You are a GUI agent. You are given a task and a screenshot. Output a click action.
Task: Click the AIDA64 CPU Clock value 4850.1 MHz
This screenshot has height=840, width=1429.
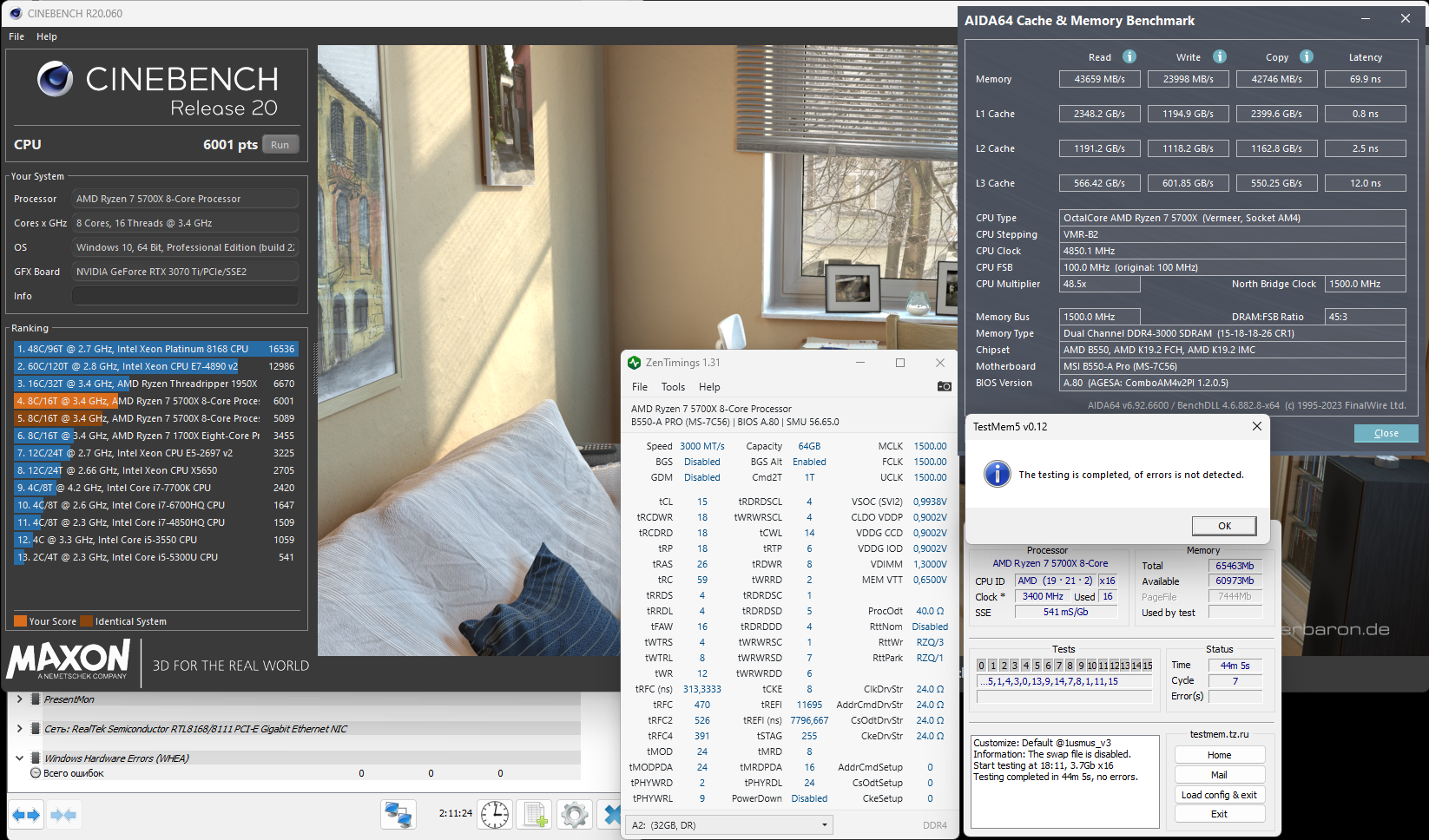tap(1232, 251)
